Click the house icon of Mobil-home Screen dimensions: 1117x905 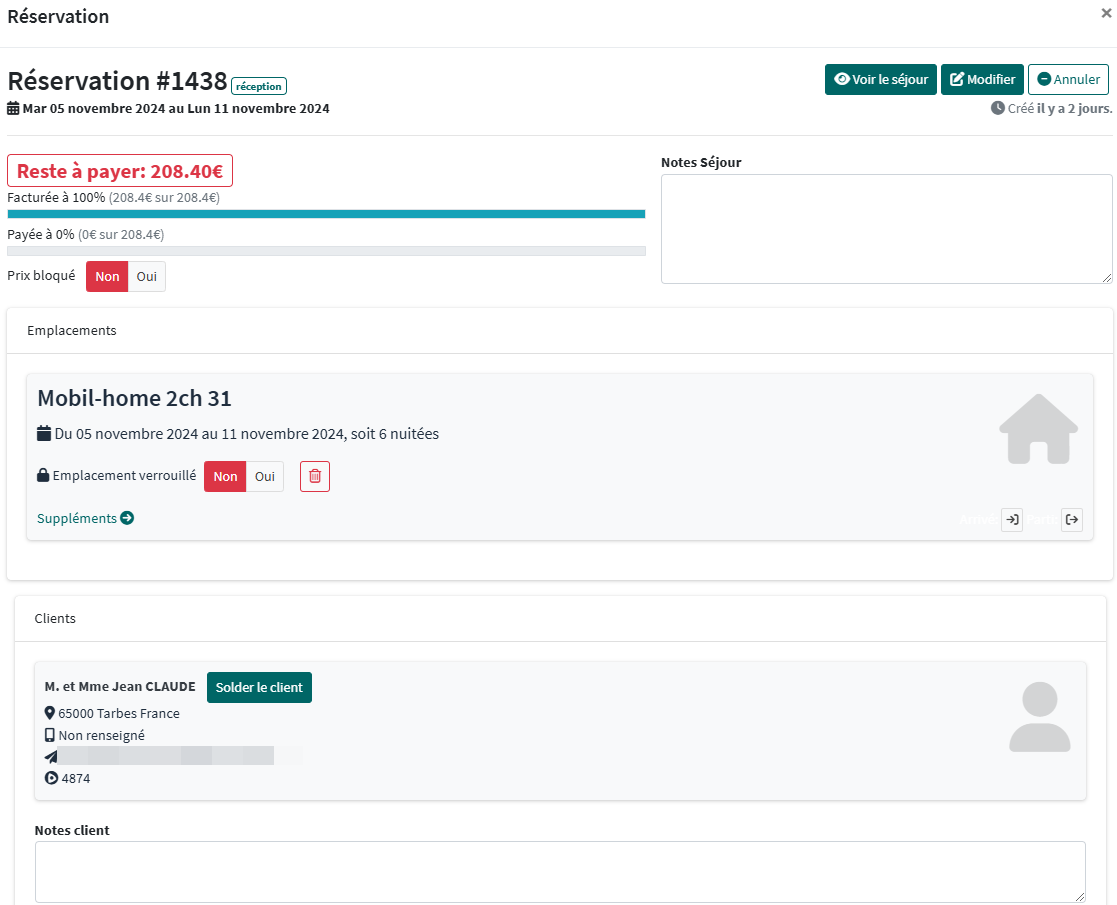coord(1038,429)
